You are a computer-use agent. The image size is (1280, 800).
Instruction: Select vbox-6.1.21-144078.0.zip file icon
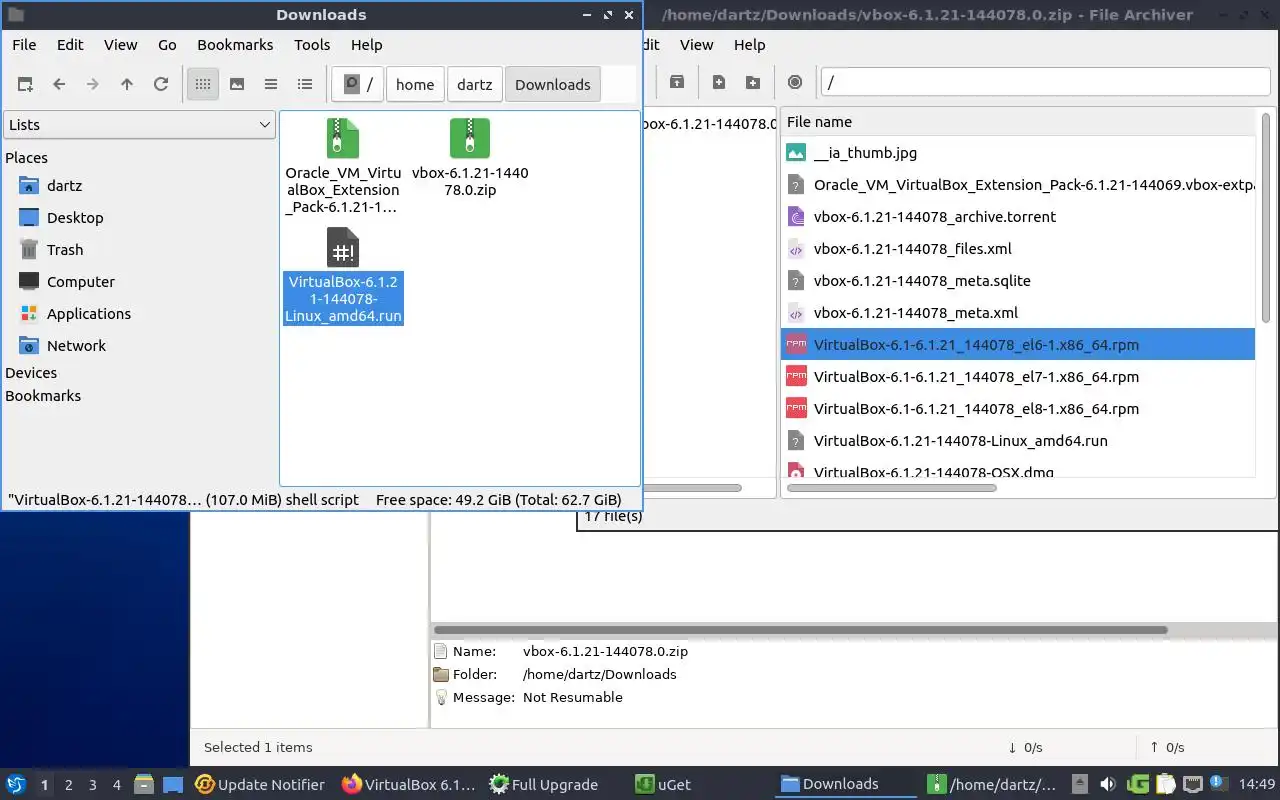pos(470,138)
